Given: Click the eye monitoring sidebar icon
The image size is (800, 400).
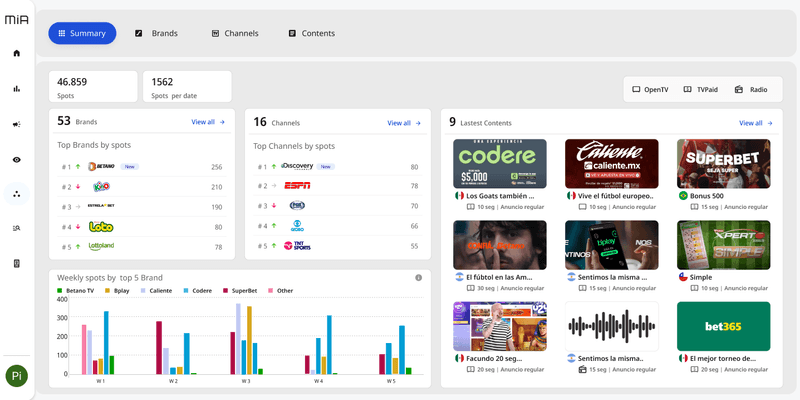Looking at the screenshot, I should [x=17, y=160].
